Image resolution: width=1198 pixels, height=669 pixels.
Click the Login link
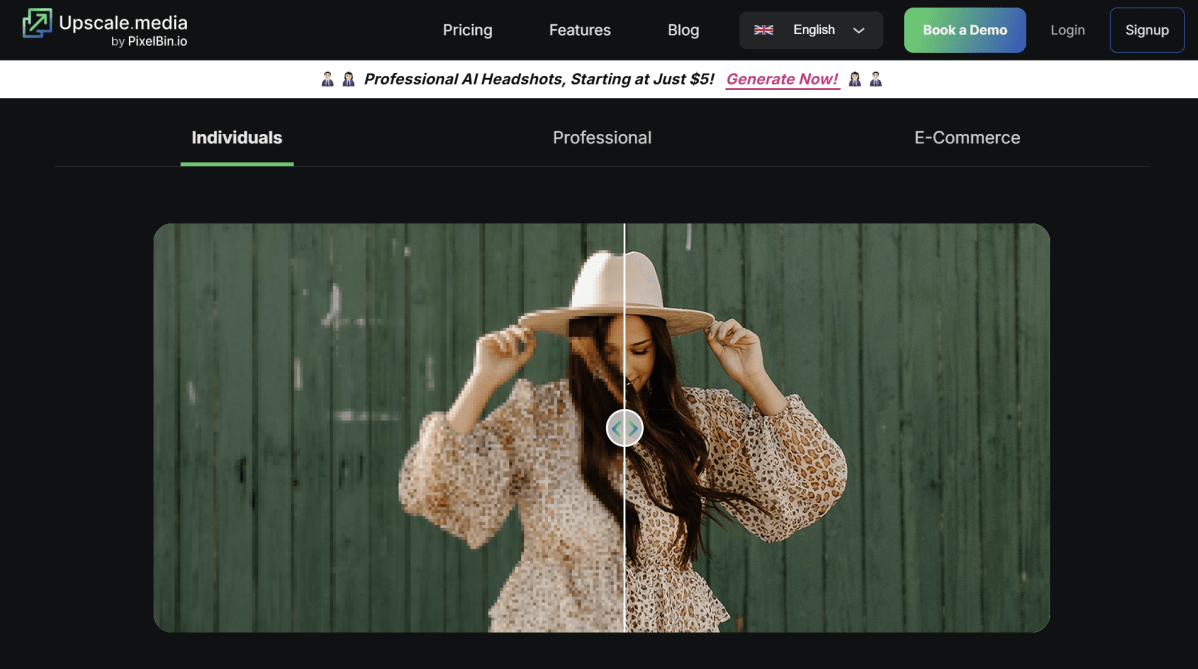(1067, 30)
